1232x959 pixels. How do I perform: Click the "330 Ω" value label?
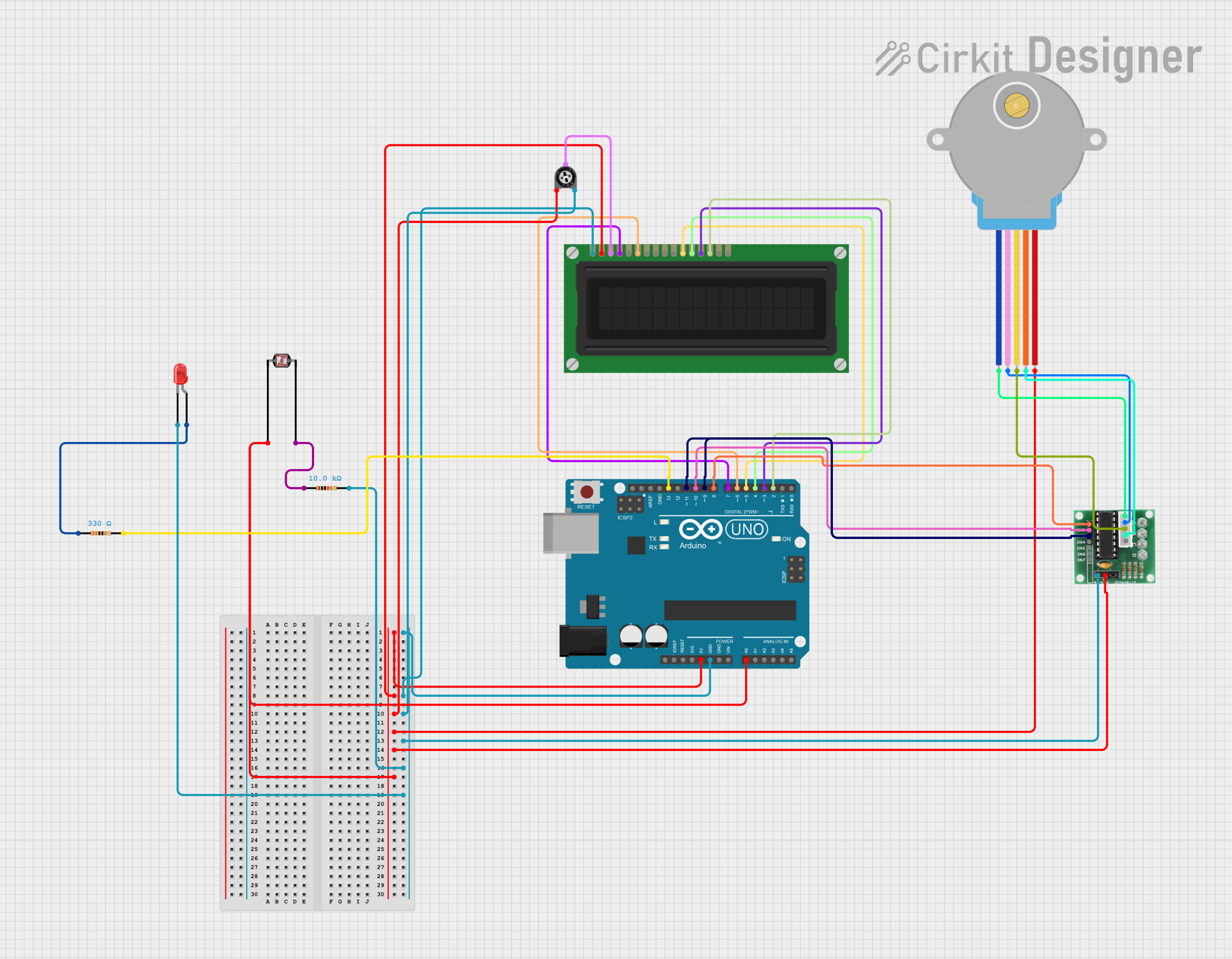click(99, 523)
